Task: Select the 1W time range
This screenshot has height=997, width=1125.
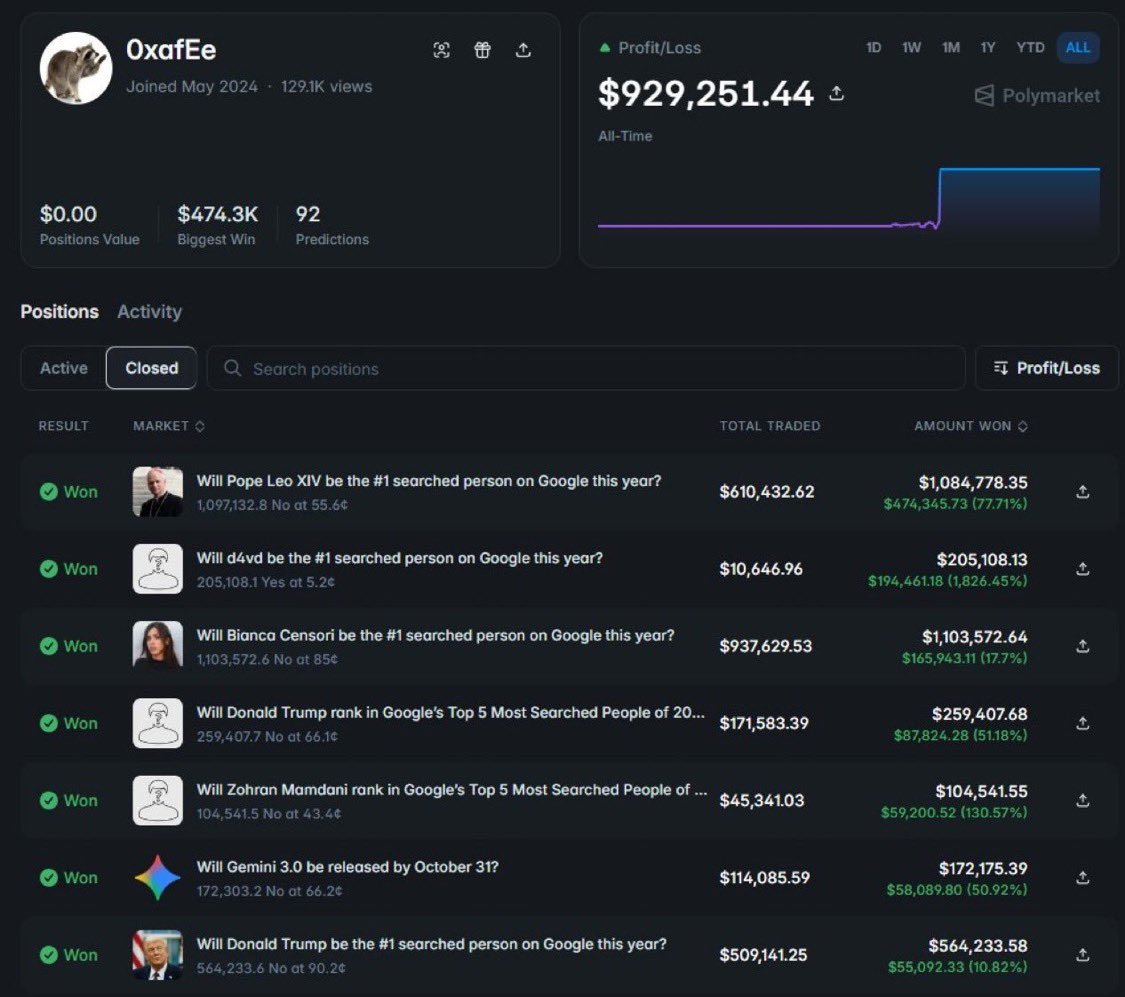Action: (911, 47)
